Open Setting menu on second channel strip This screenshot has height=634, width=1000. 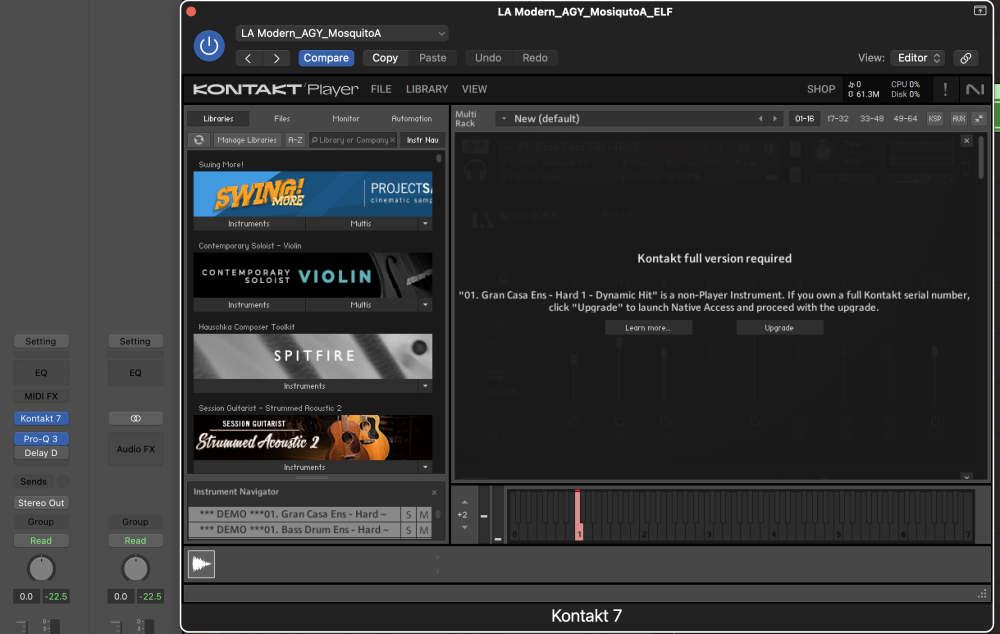point(135,341)
